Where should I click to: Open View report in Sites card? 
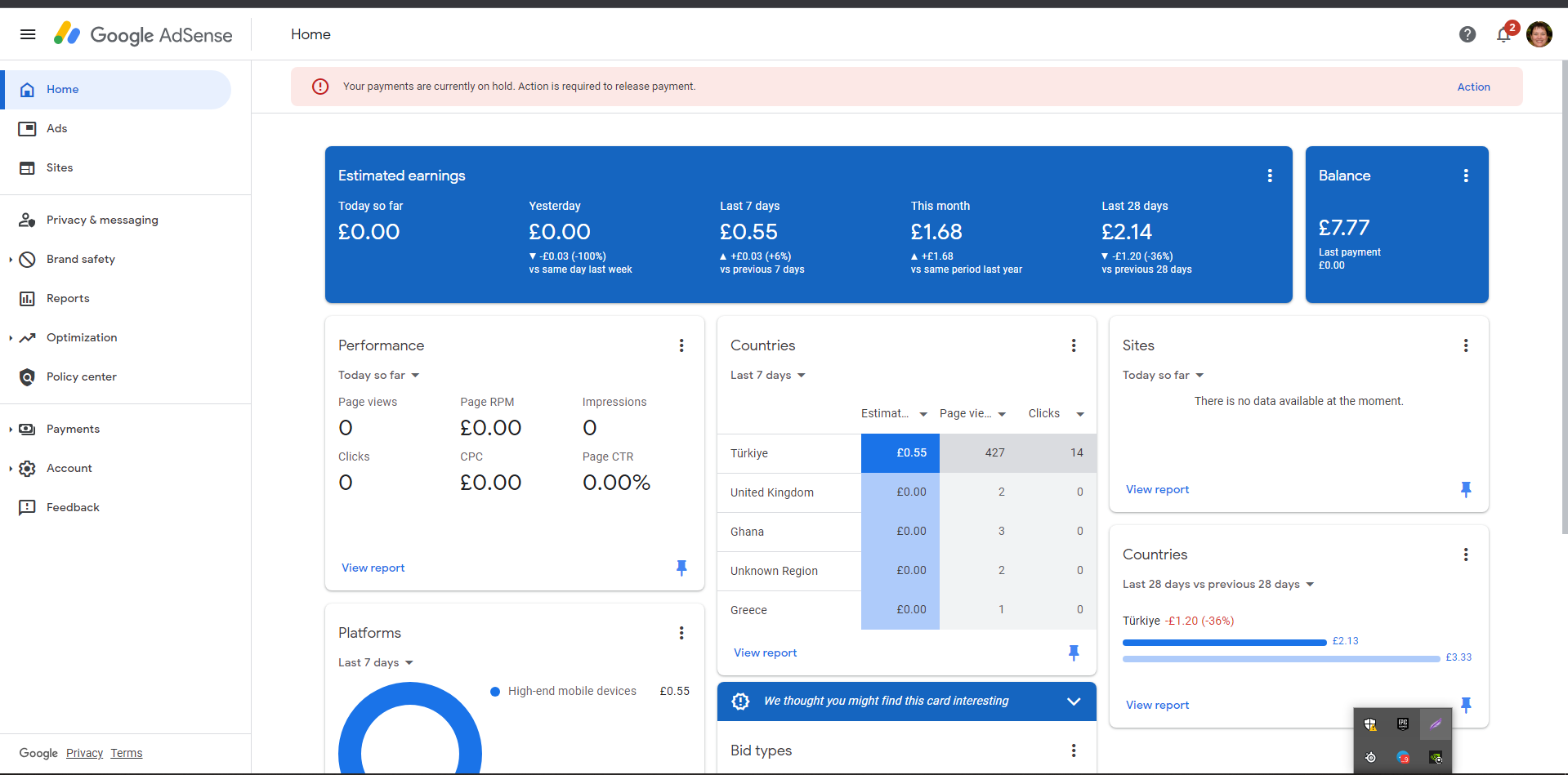pos(1158,489)
